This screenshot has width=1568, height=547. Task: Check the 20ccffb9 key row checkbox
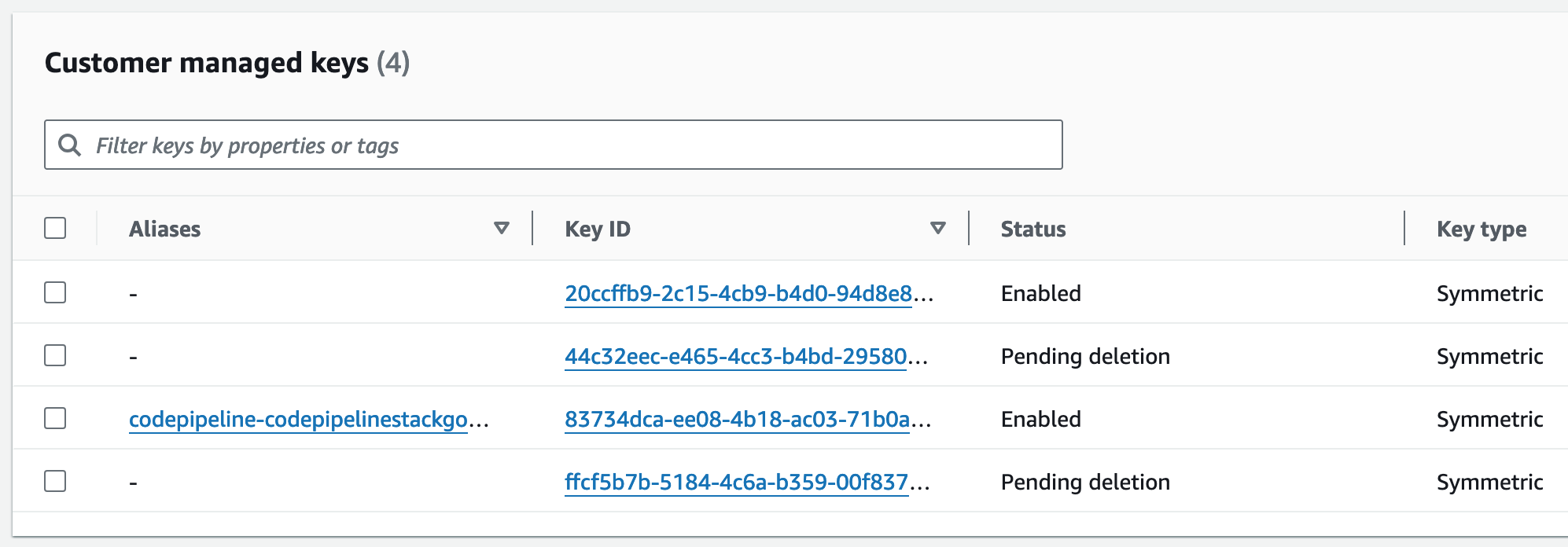pos(55,292)
